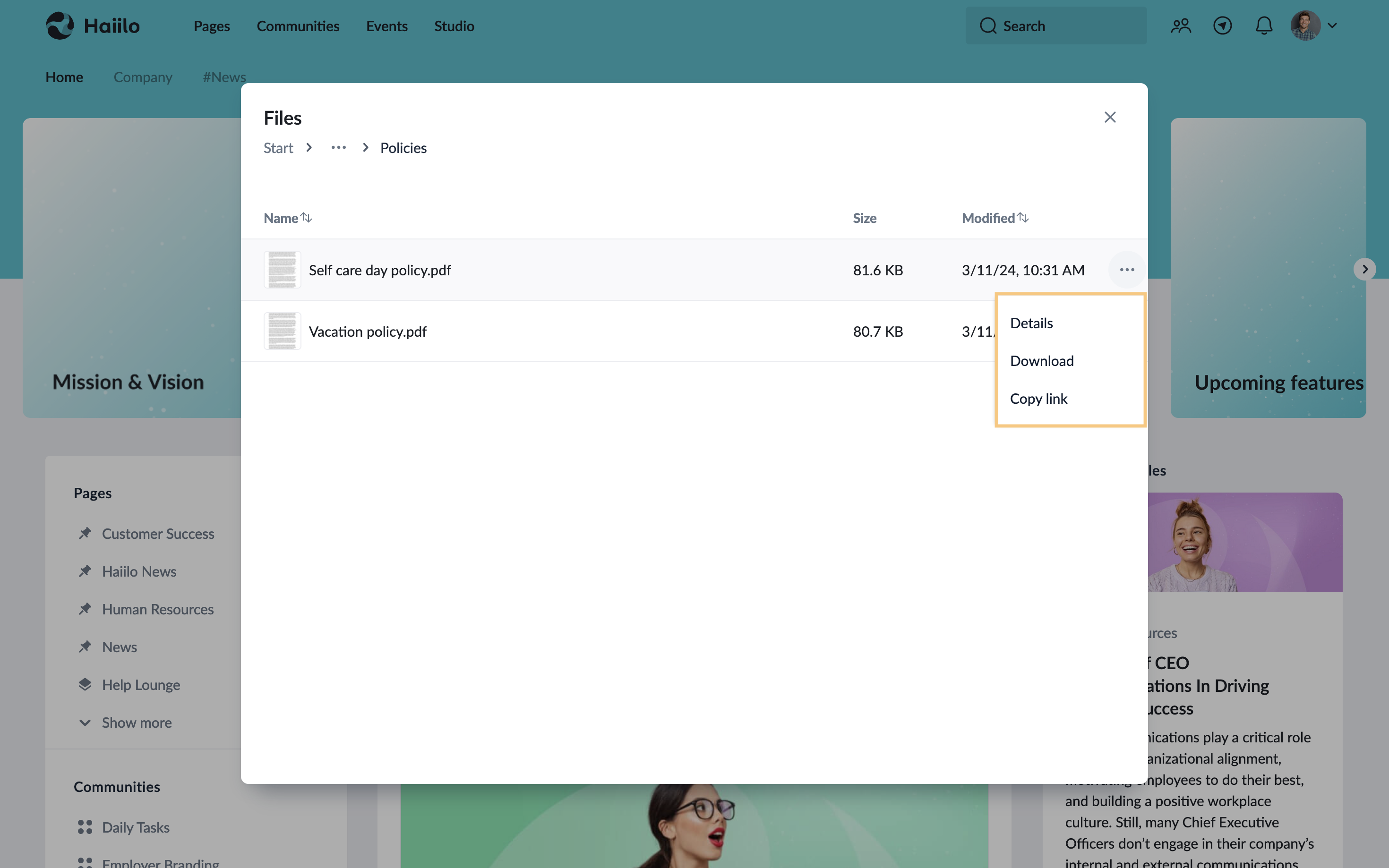Sort files by Modified column

[995, 218]
